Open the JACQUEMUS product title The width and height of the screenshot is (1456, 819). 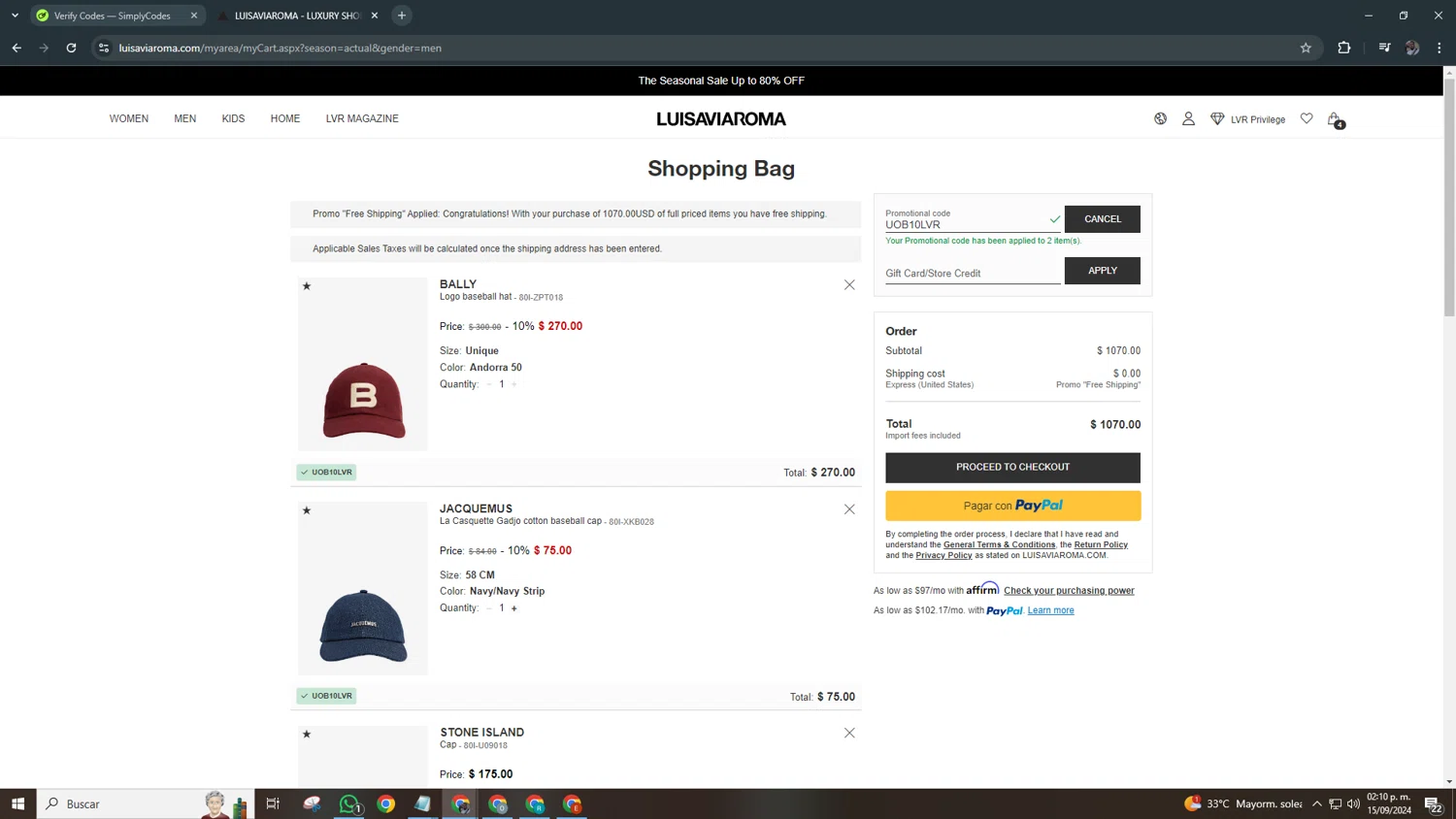(476, 508)
